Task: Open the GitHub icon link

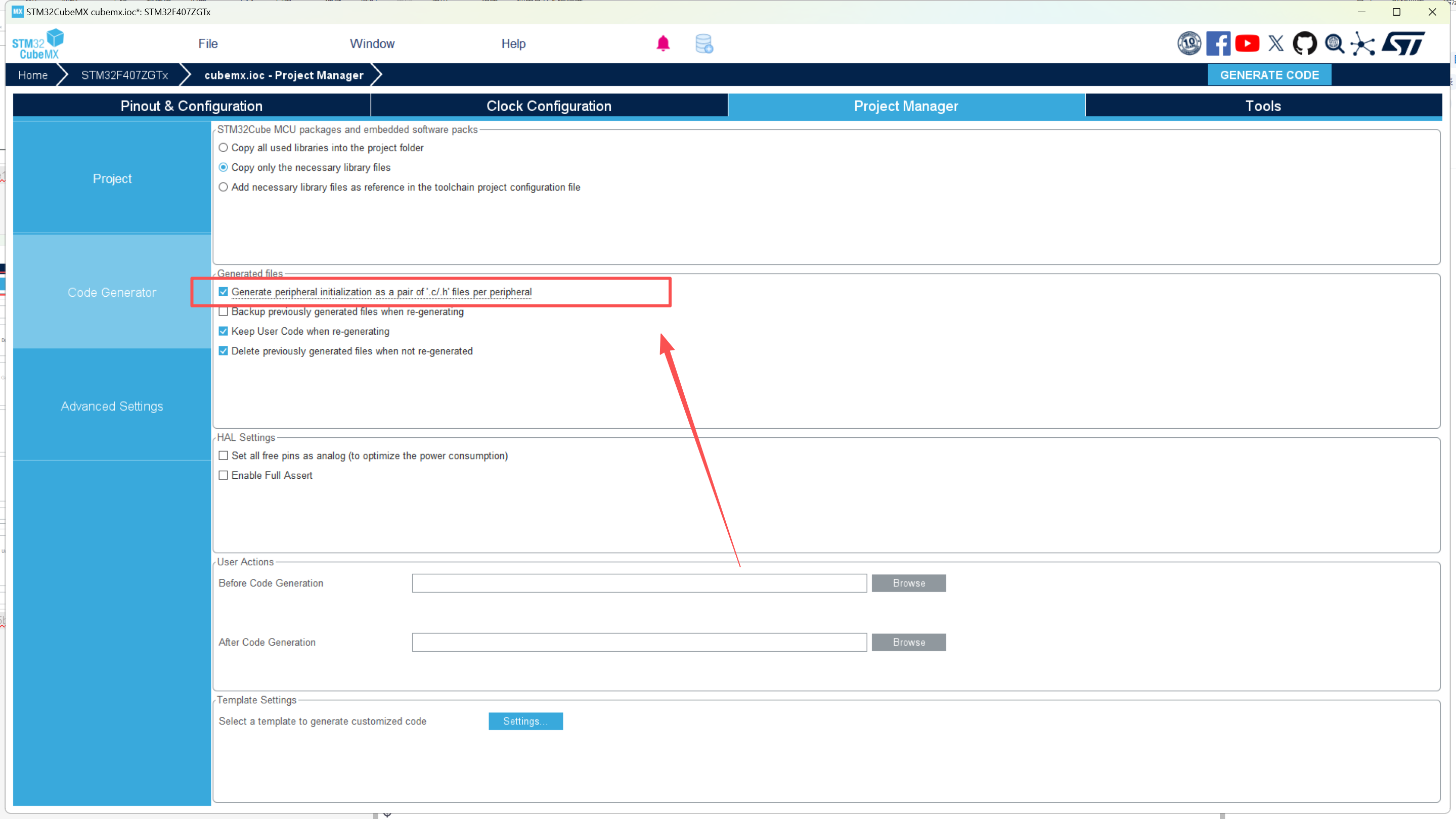Action: pyautogui.click(x=1304, y=43)
